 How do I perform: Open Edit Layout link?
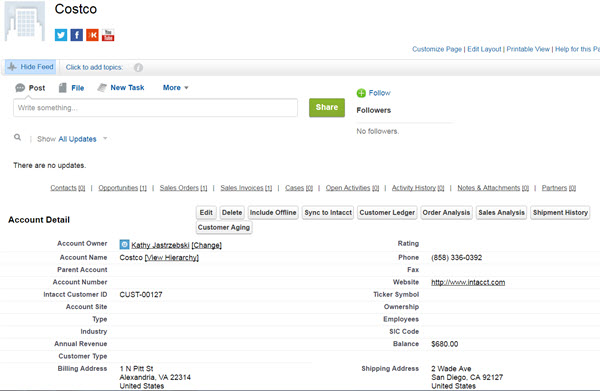(x=484, y=49)
